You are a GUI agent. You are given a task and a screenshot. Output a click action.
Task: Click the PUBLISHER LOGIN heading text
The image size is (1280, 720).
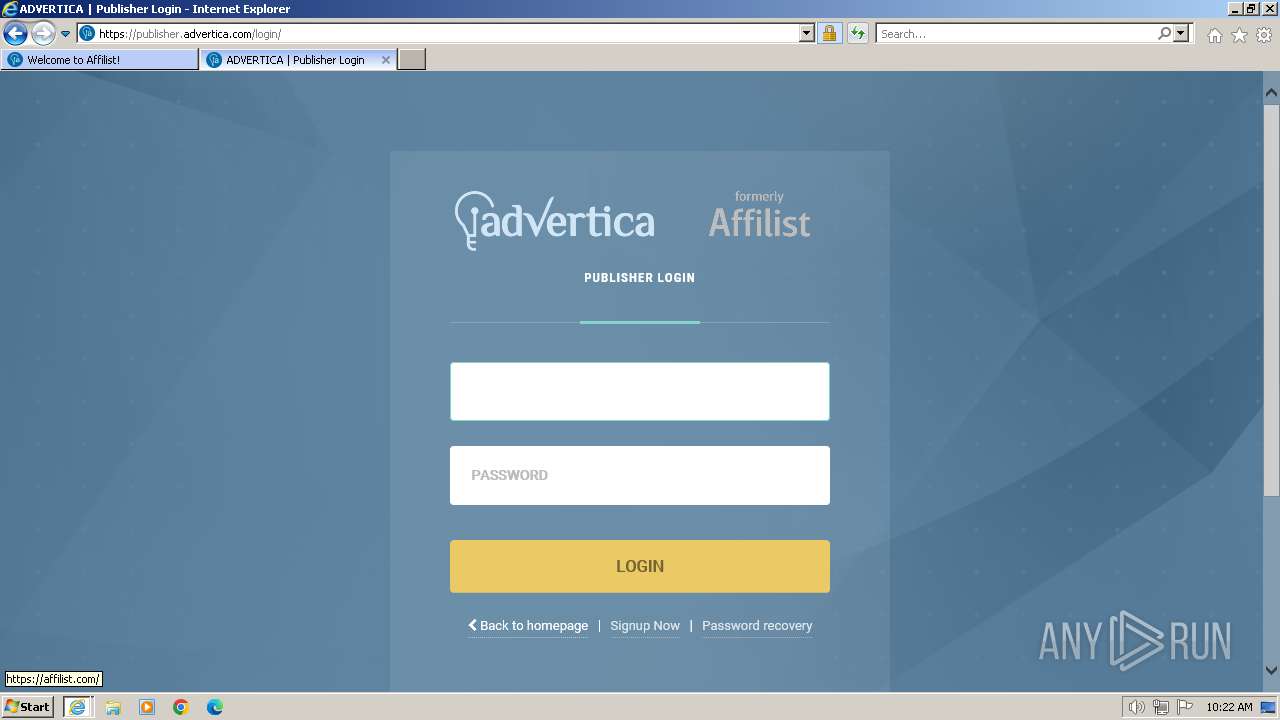click(640, 278)
